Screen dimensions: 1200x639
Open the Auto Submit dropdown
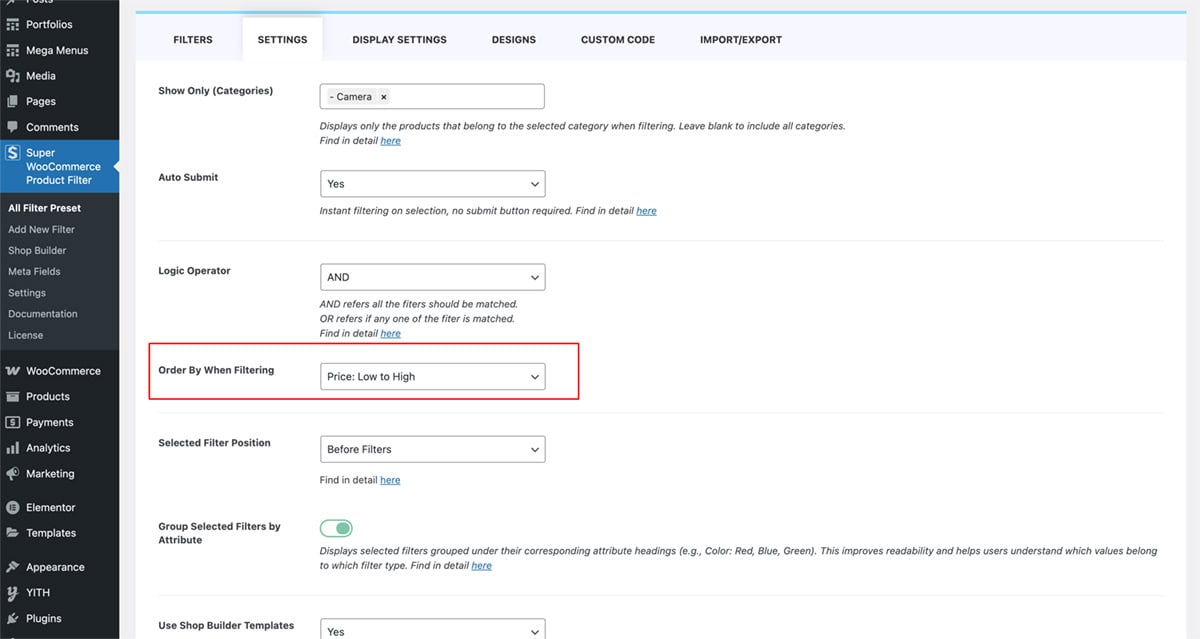(x=432, y=184)
